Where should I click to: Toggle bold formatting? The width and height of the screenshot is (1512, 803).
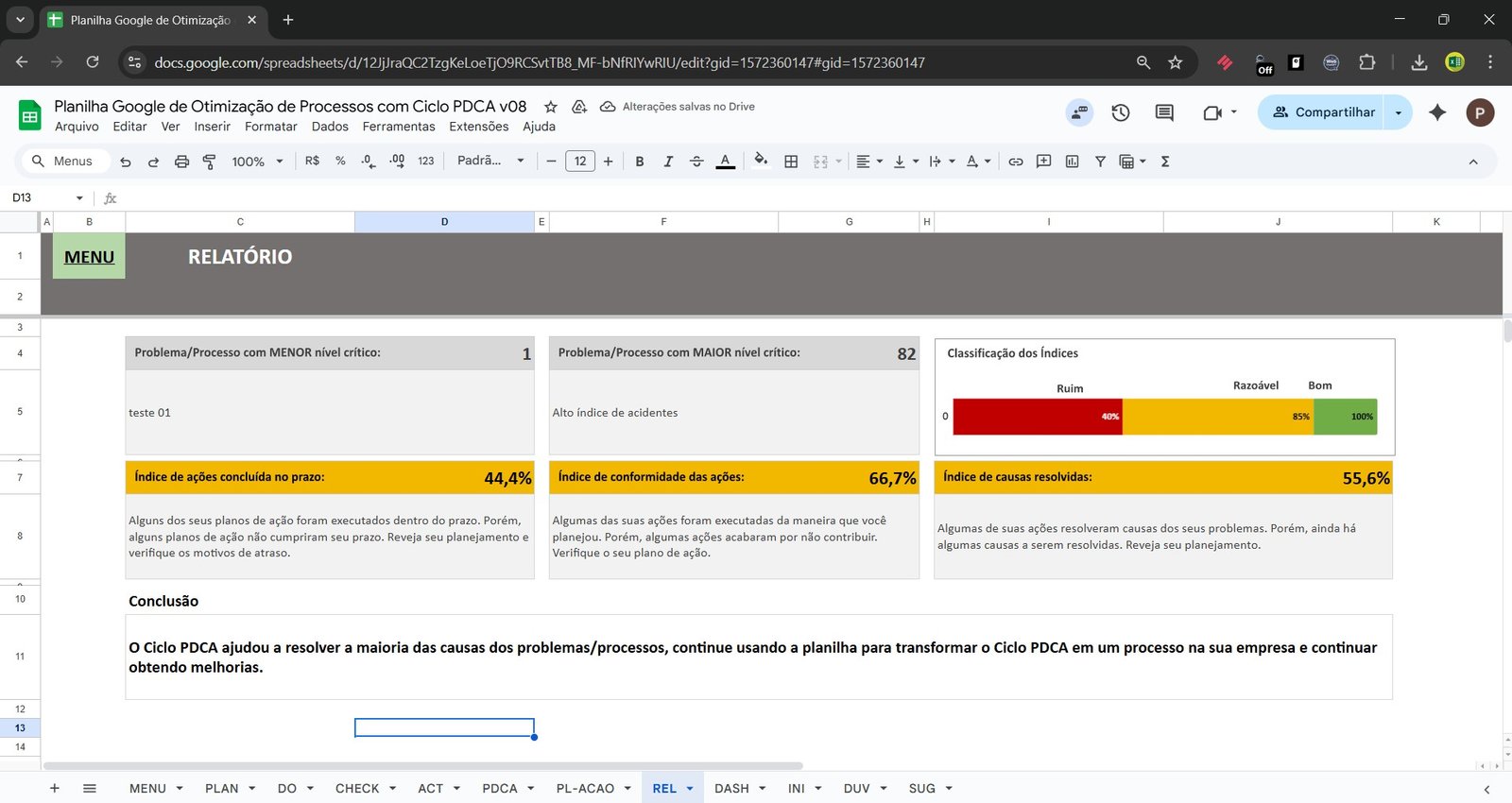[x=640, y=162]
